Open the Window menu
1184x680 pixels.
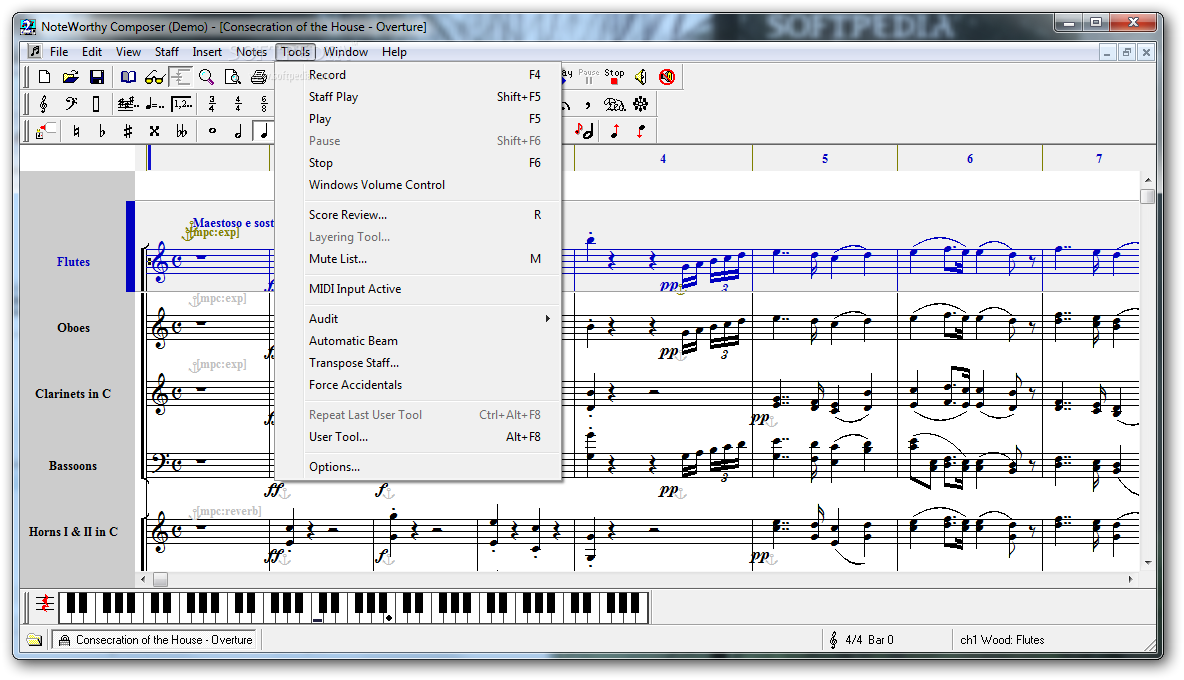click(346, 51)
